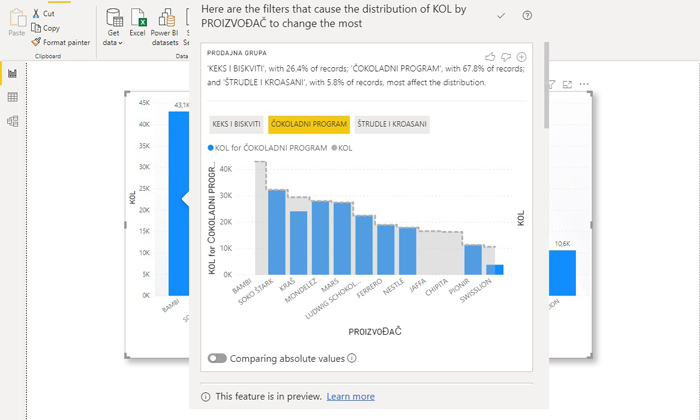This screenshot has height=420, width=700.
Task: Add insight to report with plus icon
Action: tap(522, 57)
